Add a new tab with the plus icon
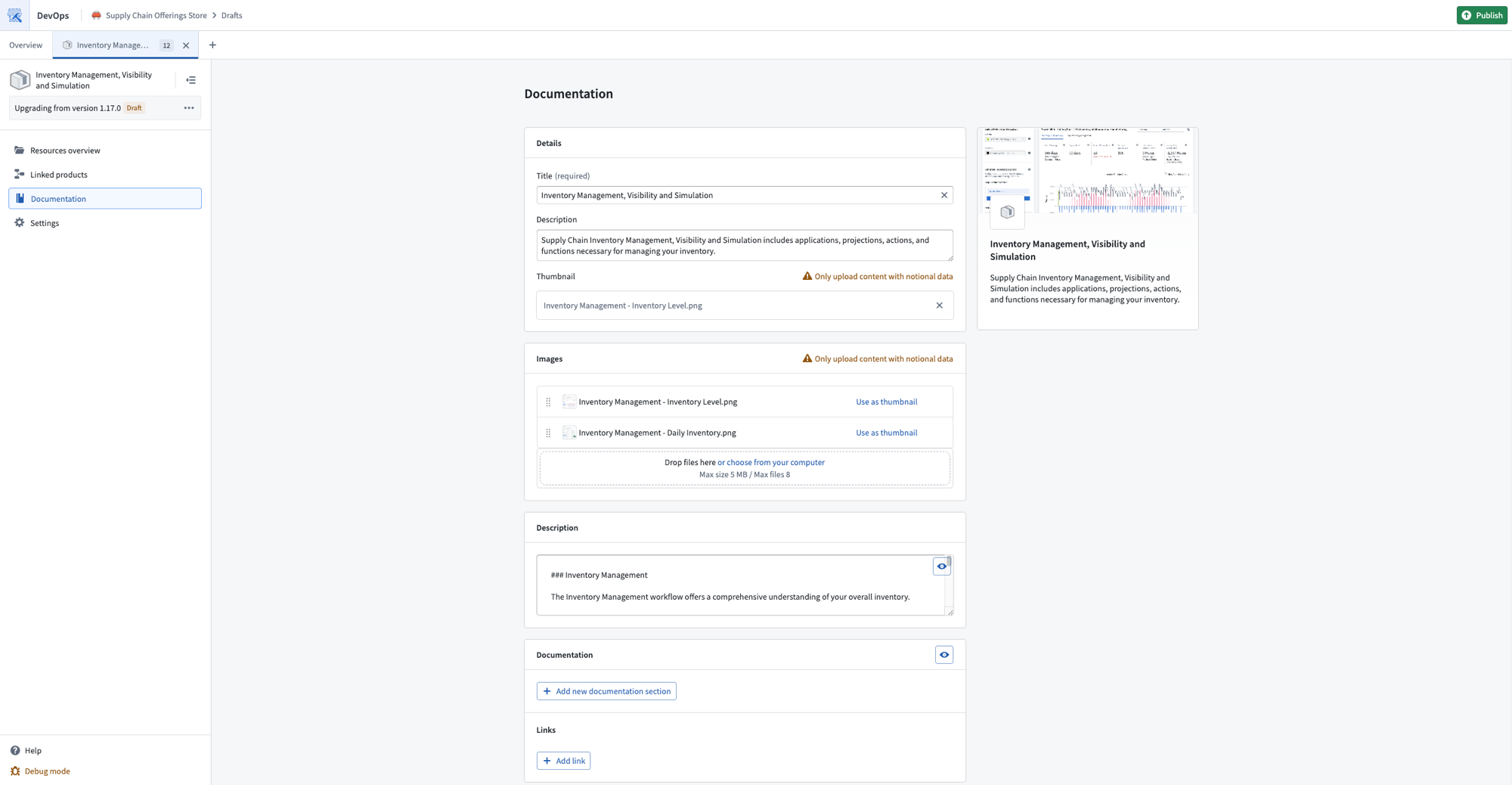Screen dimensions: 1512x785 tap(212, 45)
